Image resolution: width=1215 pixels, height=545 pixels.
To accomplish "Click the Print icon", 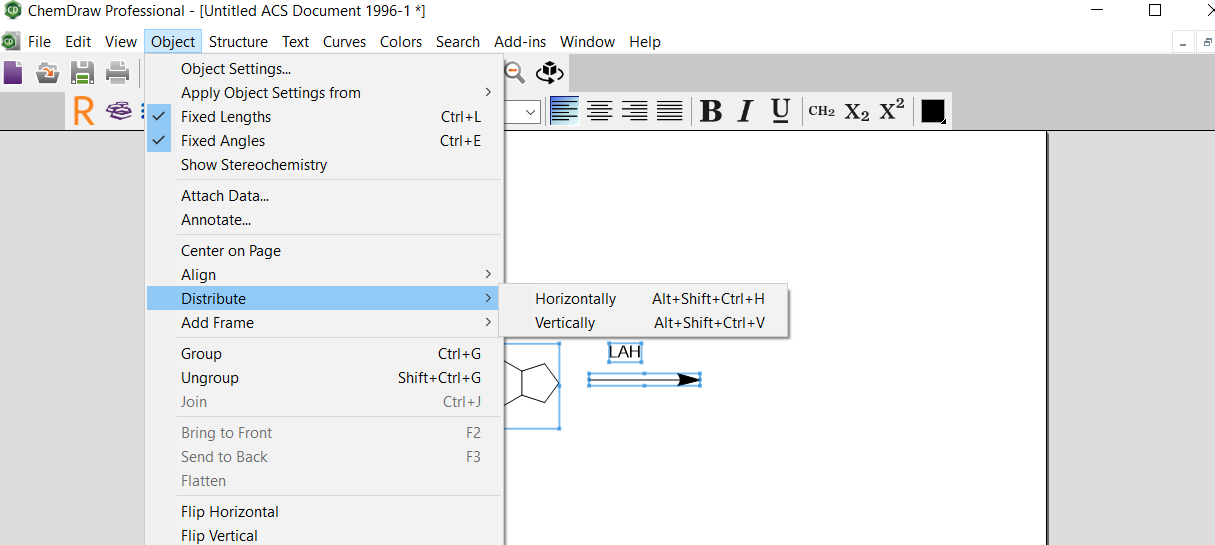I will pos(117,73).
